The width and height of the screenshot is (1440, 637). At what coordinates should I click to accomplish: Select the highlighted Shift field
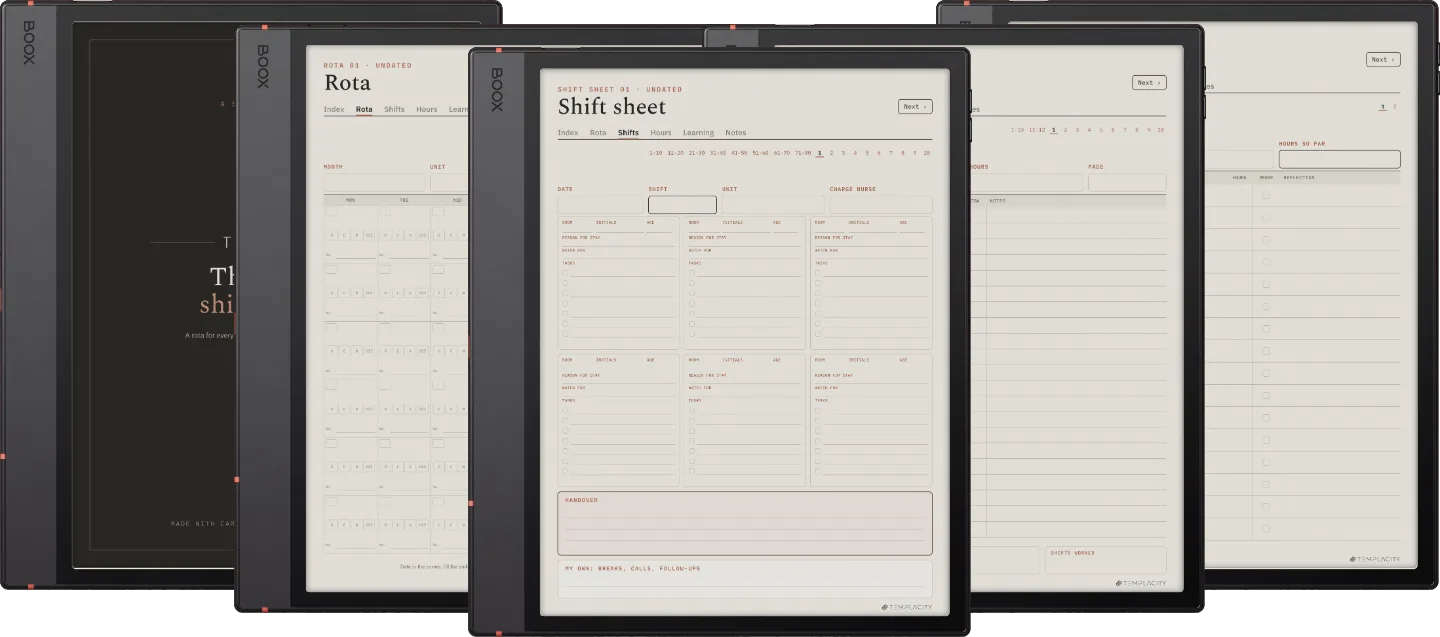682,204
